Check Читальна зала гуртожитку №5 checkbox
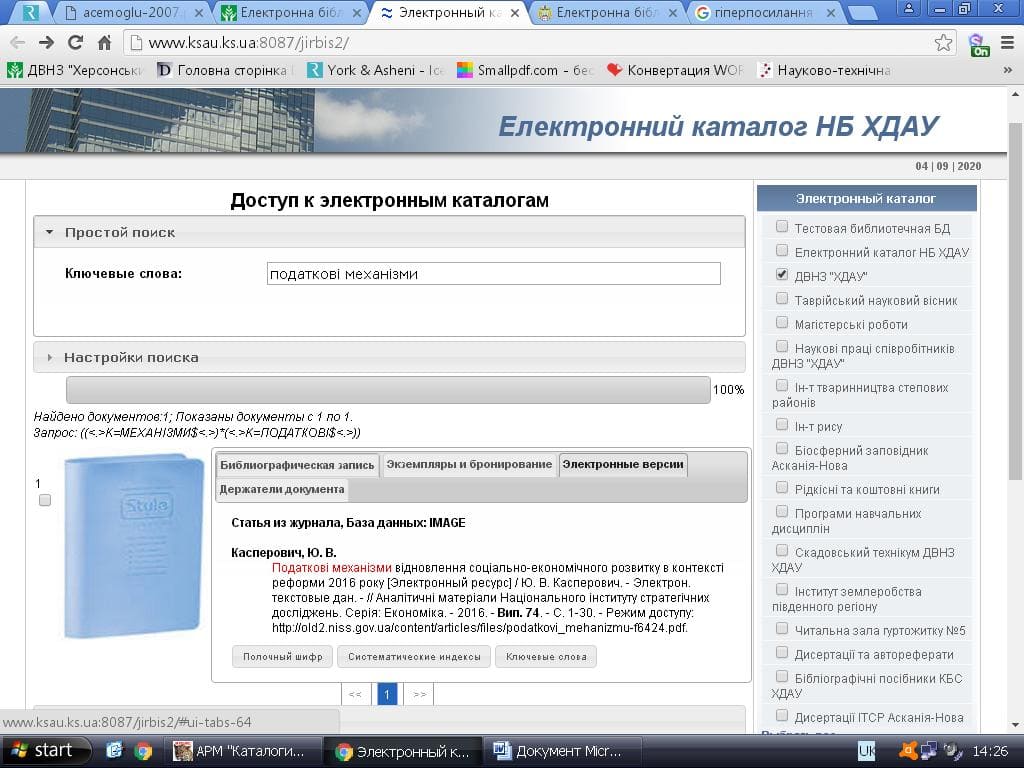This screenshot has height=768, width=1024. 782,628
